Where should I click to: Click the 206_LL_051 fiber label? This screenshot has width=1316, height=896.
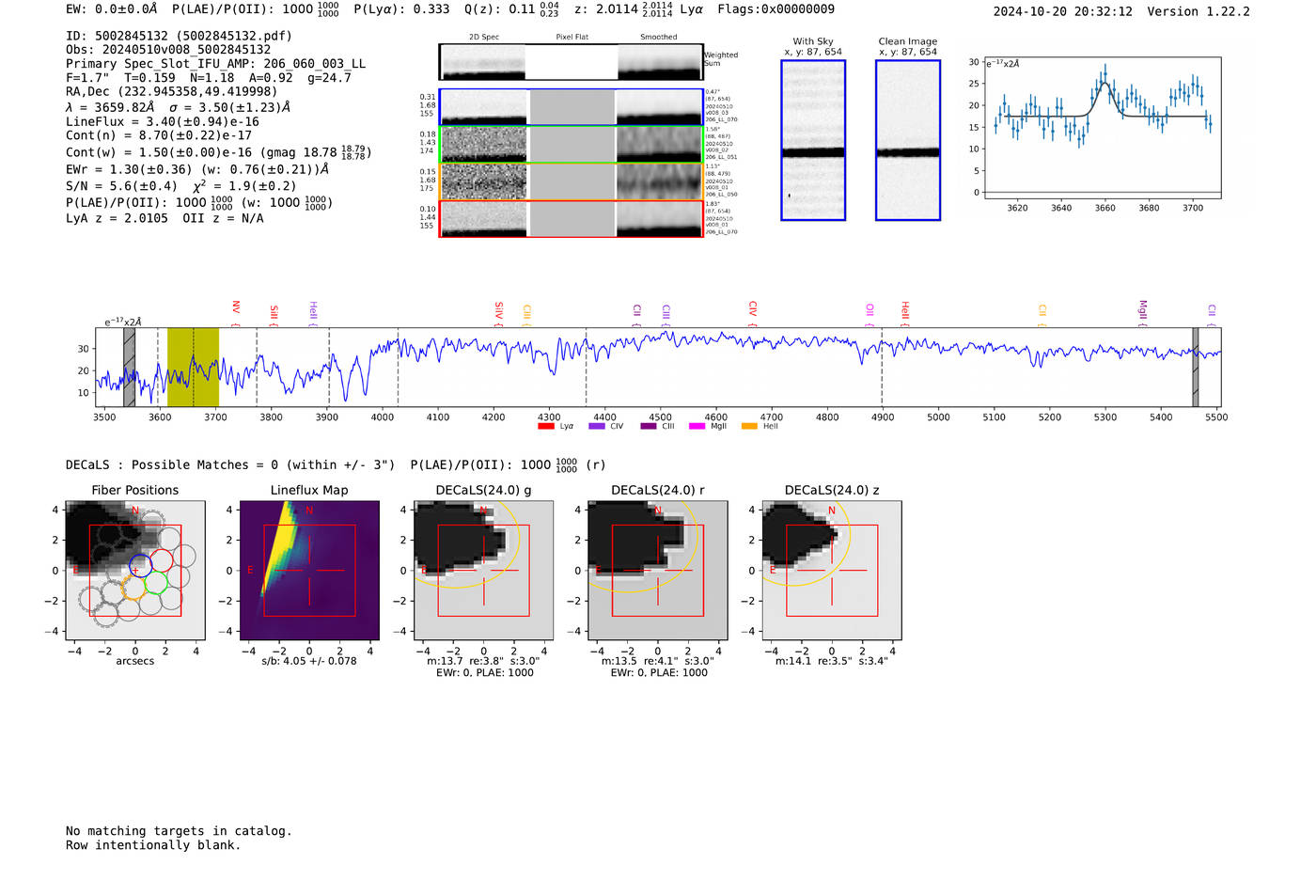pyautogui.click(x=722, y=157)
